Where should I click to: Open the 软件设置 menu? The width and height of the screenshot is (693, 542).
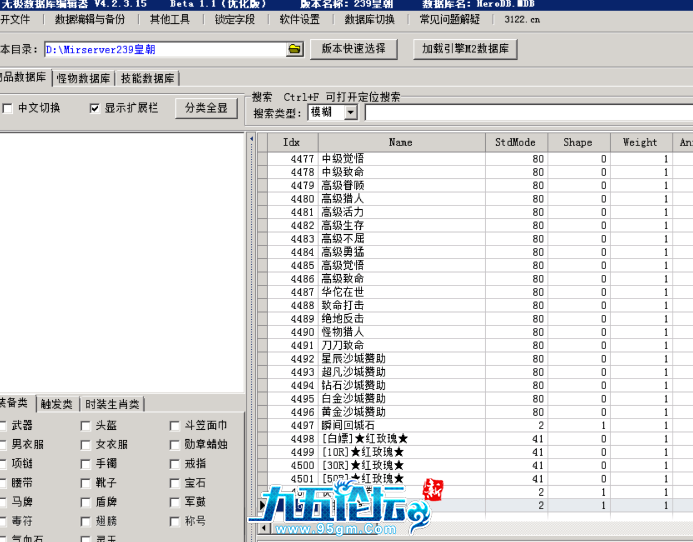point(300,19)
